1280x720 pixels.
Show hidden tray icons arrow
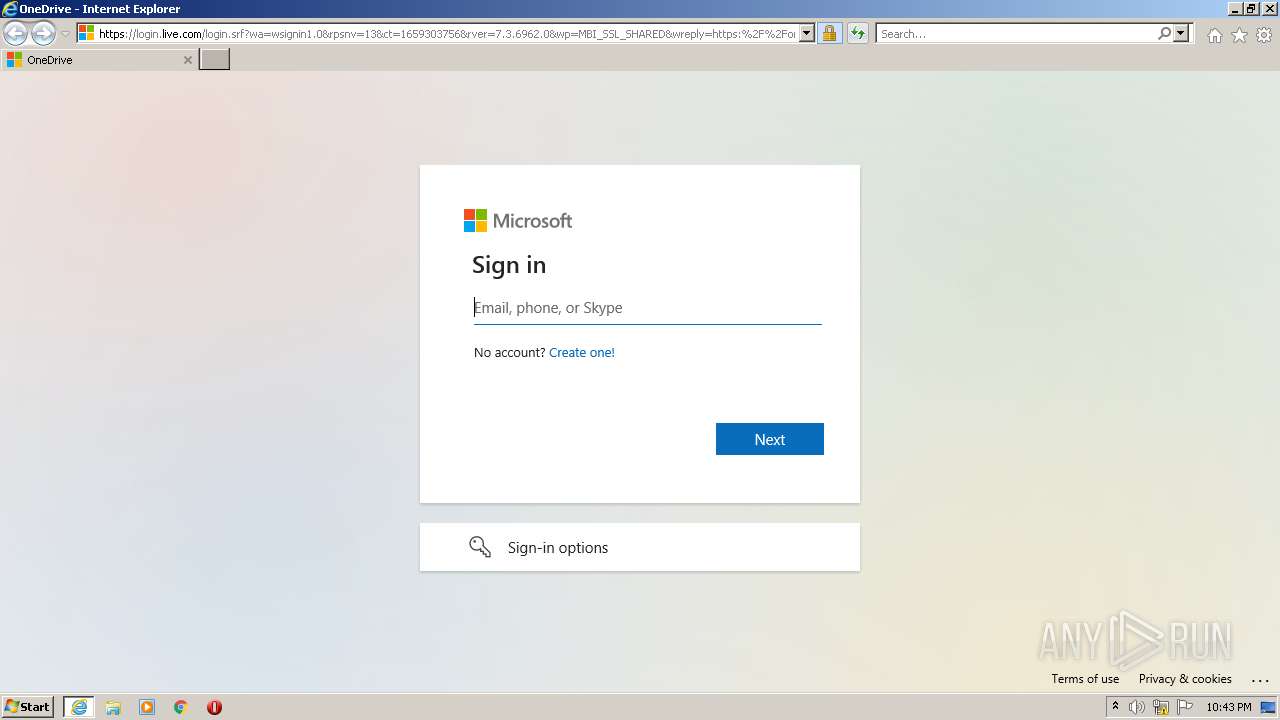click(x=1115, y=707)
